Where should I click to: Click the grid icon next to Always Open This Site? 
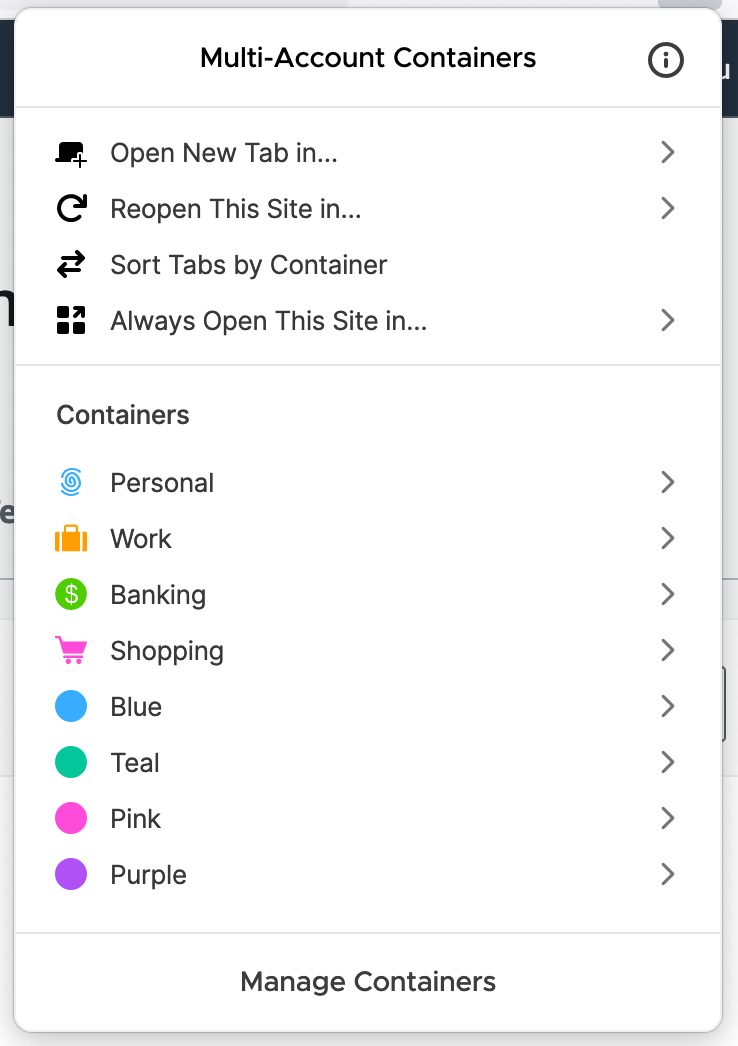click(x=70, y=320)
